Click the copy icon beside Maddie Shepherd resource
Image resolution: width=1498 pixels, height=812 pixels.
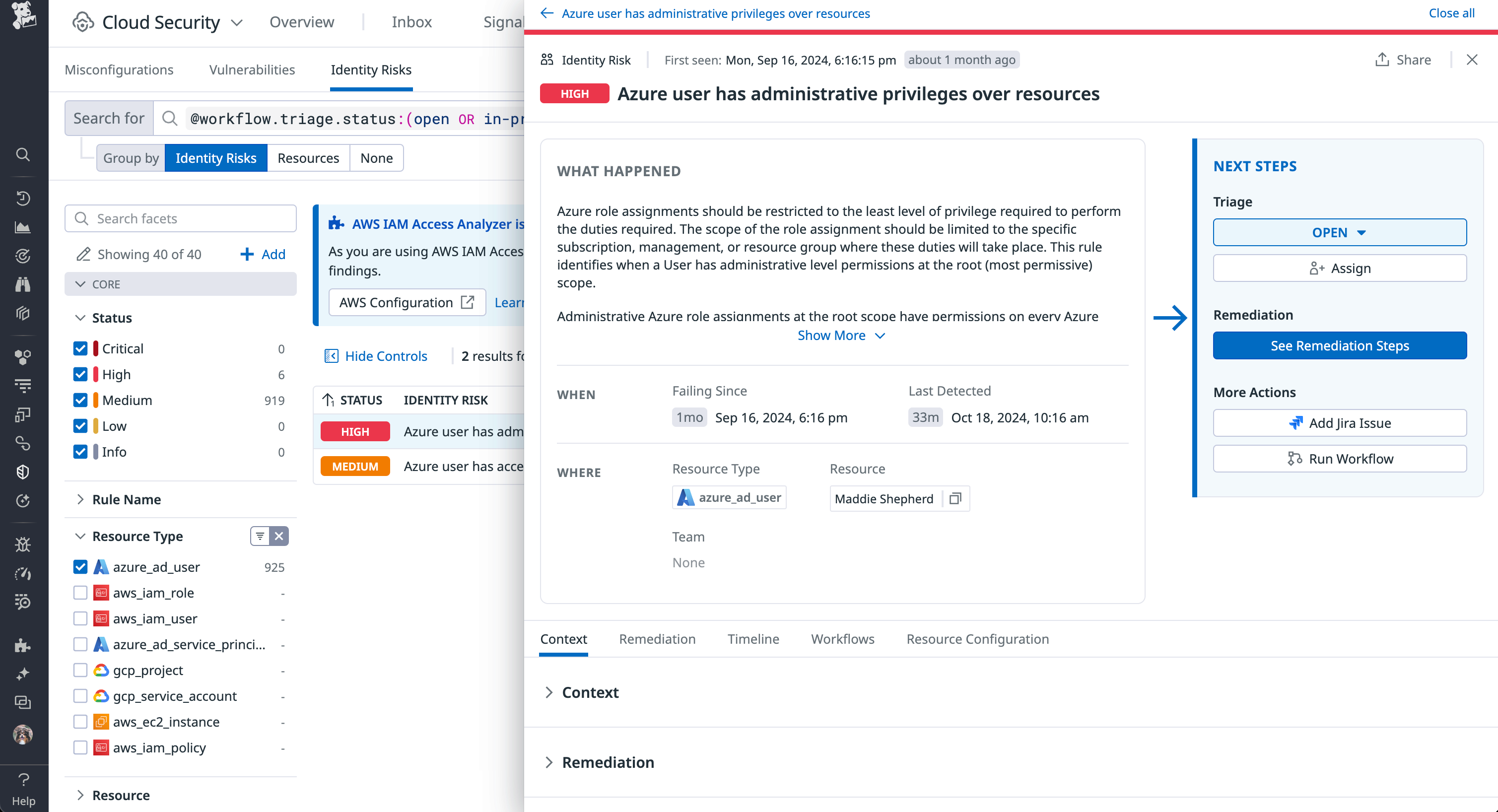[955, 499]
